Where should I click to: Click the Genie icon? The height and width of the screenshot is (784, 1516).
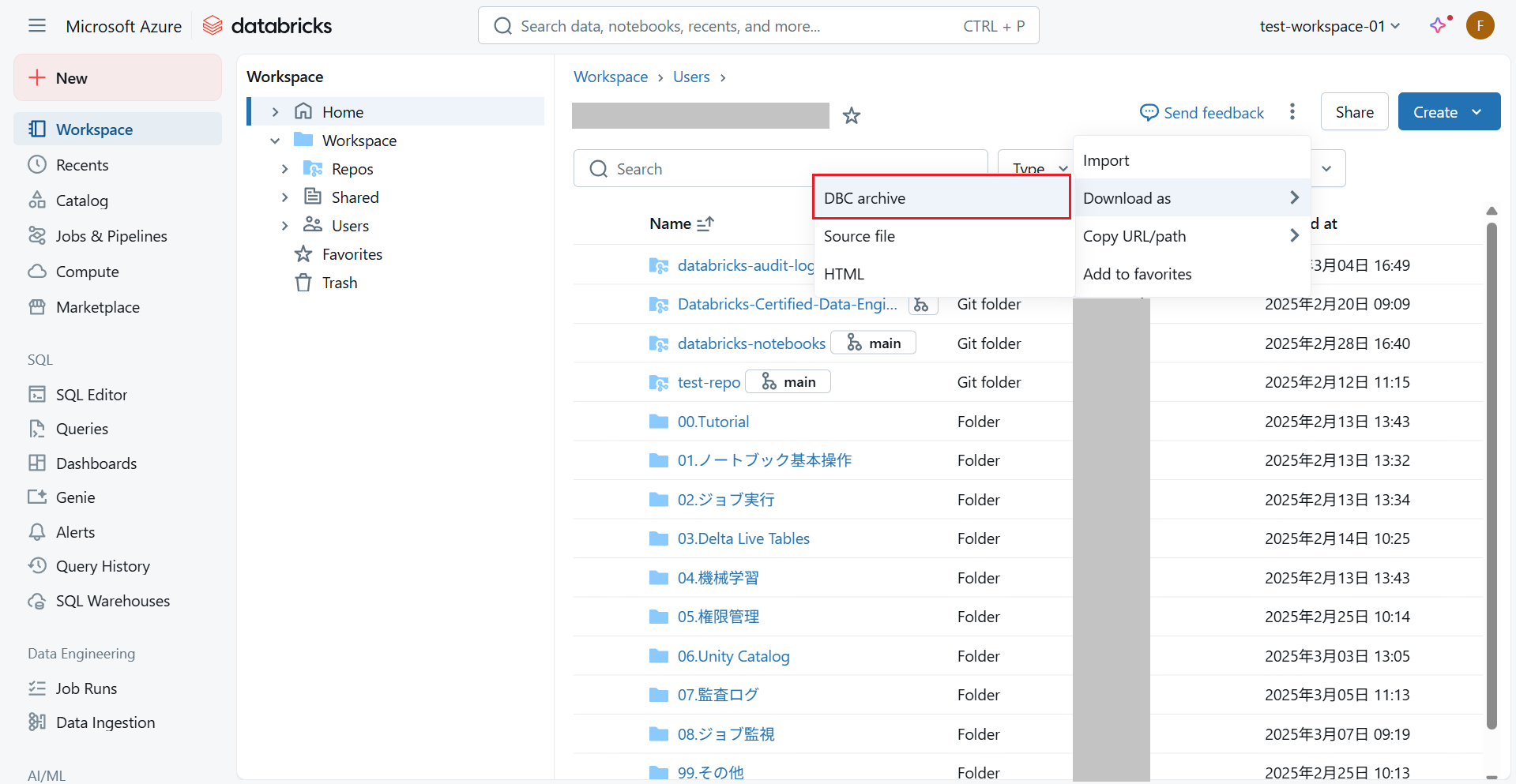(37, 497)
